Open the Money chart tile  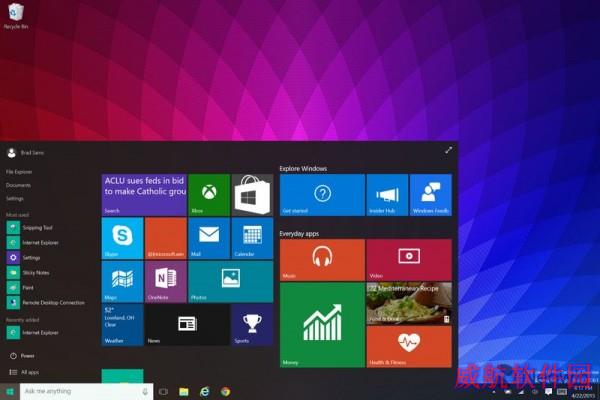pyautogui.click(x=322, y=325)
